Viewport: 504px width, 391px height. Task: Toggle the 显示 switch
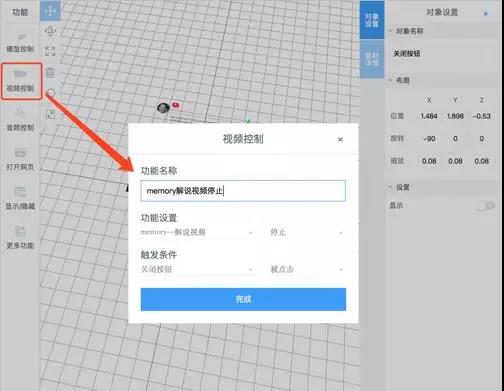coord(485,206)
